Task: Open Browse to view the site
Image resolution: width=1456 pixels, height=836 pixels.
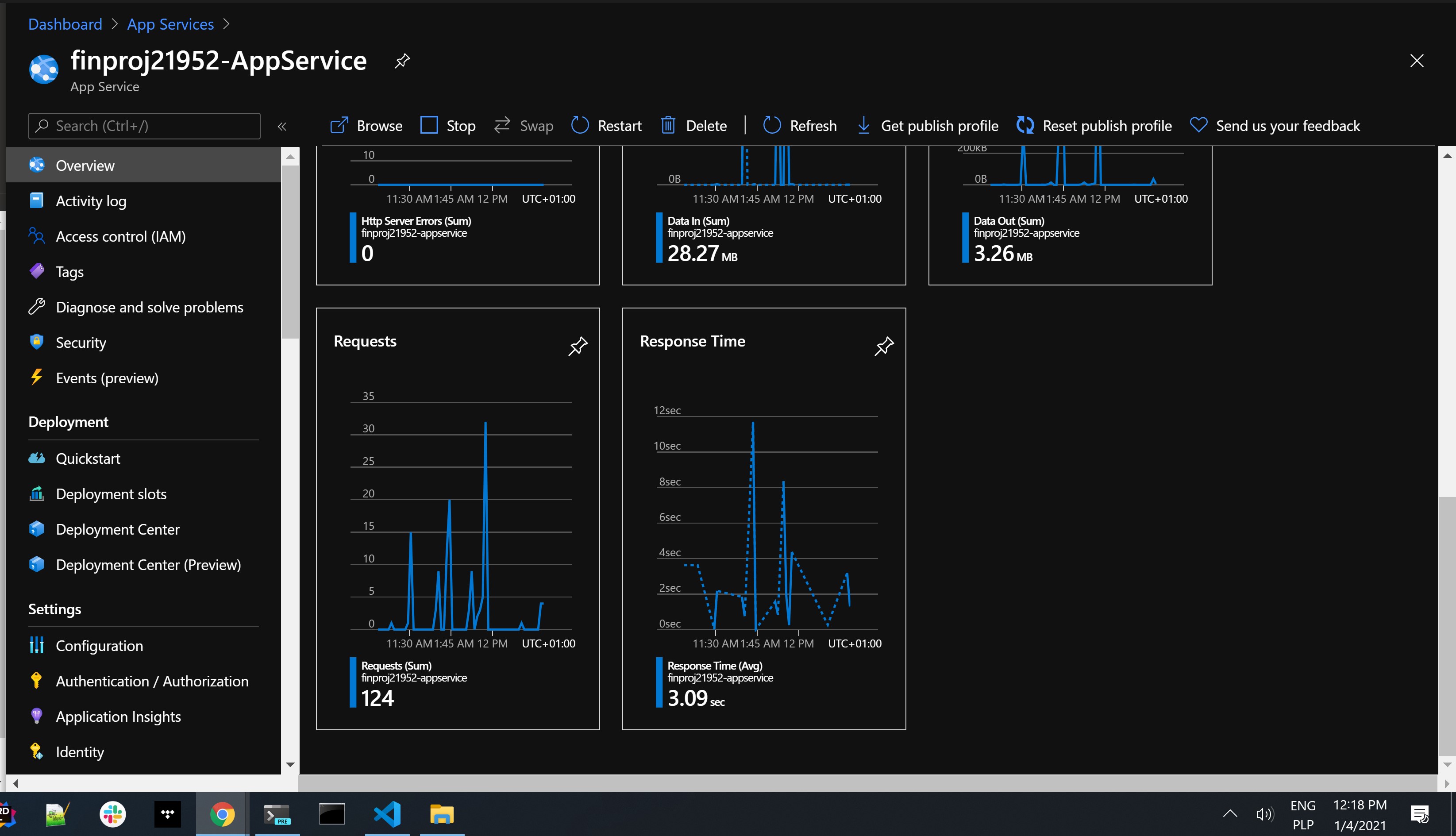Action: coord(366,126)
